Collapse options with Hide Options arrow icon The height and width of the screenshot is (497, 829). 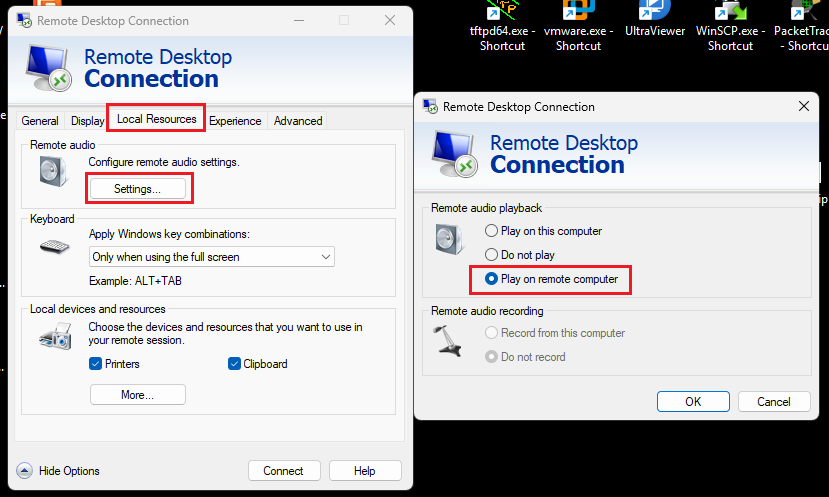[24, 471]
